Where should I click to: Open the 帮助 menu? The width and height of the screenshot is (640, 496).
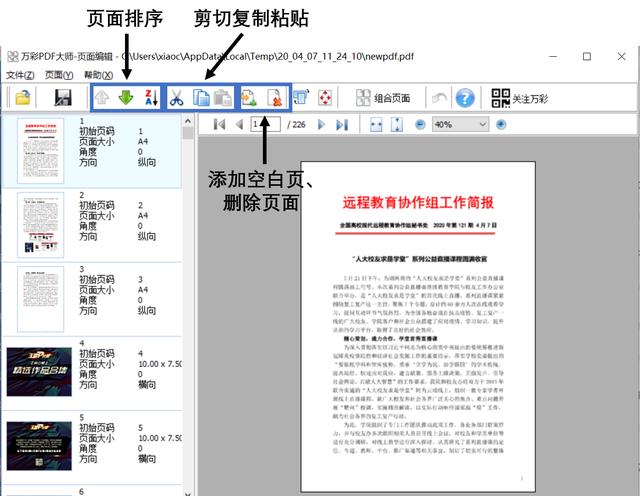tap(98, 75)
